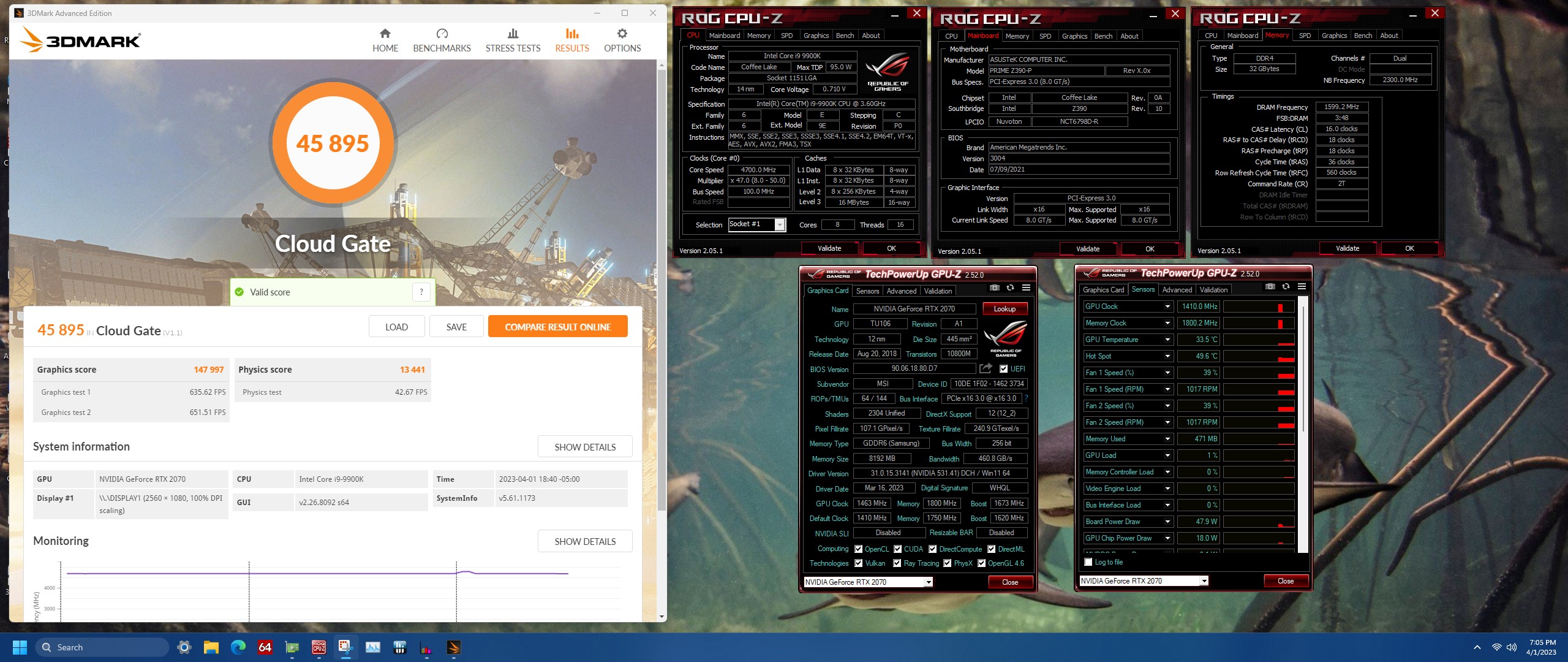Refresh left GPU-Z Graphics Card window
The image size is (1568, 662).
(1010, 287)
